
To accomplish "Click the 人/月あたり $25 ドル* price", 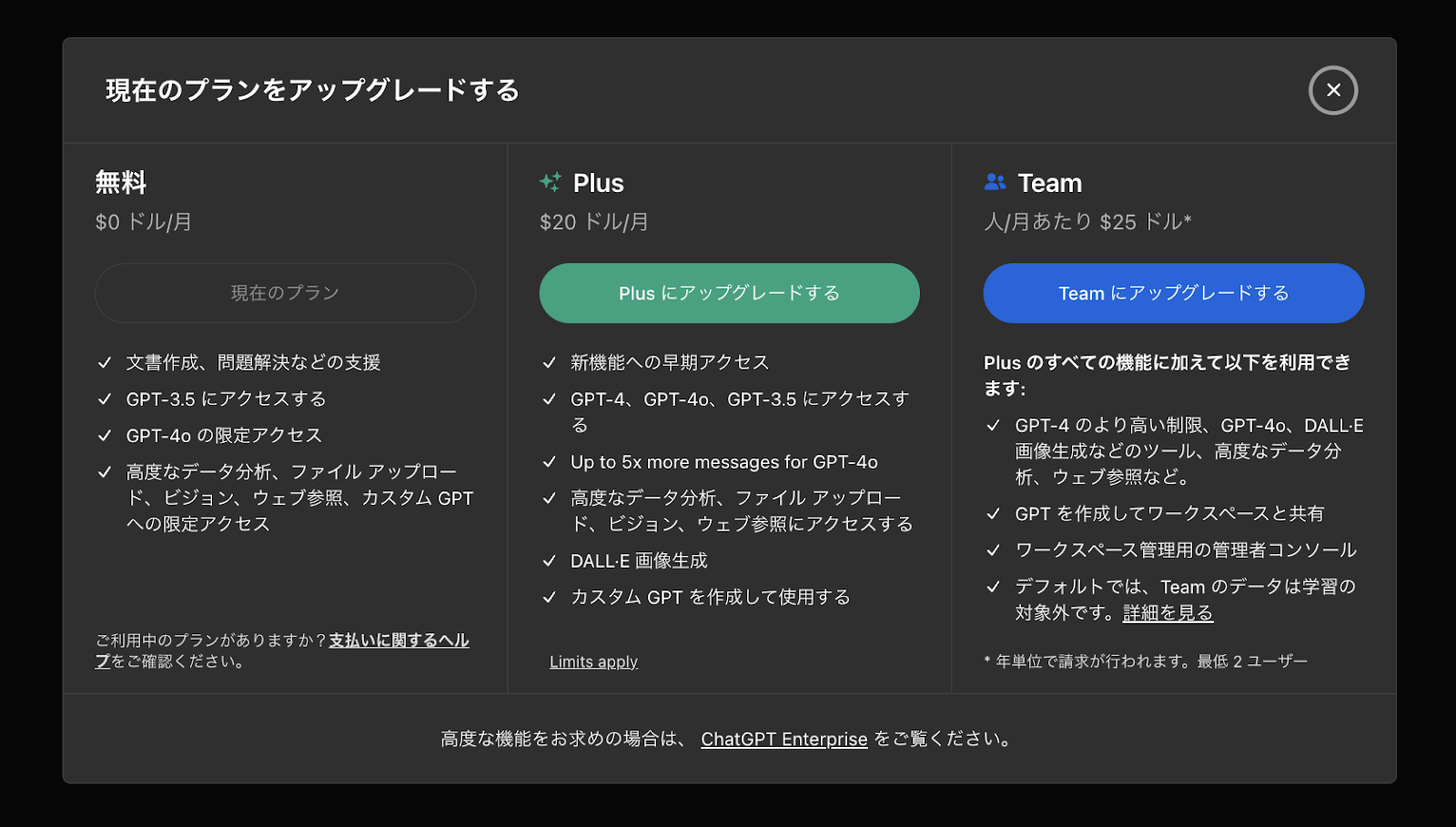I will (1087, 222).
